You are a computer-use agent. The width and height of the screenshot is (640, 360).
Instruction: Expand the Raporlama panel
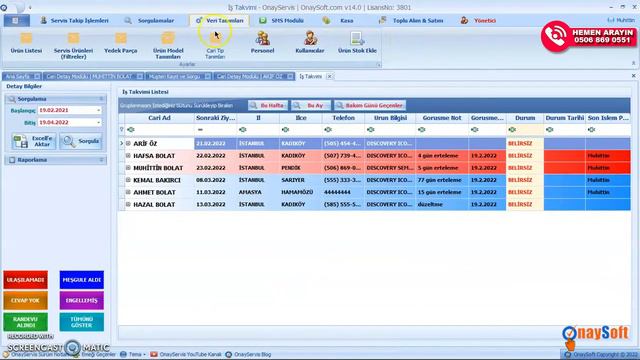pos(101,160)
